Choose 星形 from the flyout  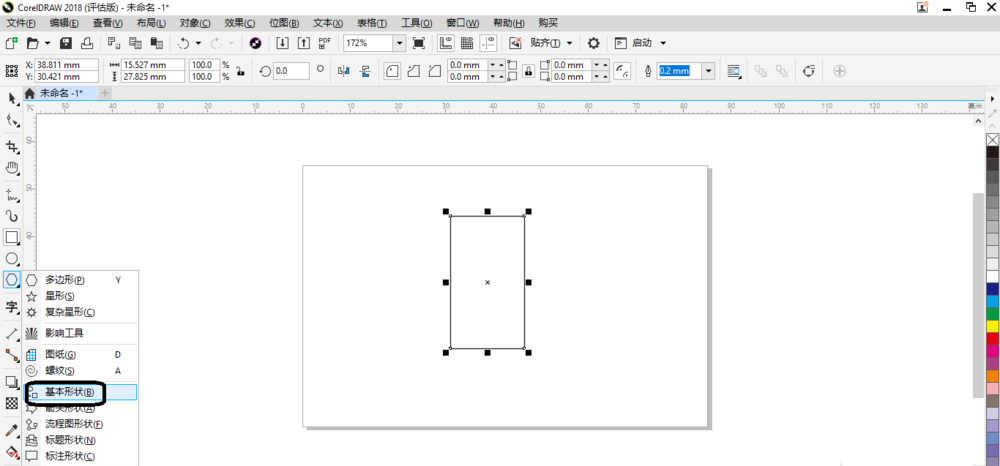point(59,296)
